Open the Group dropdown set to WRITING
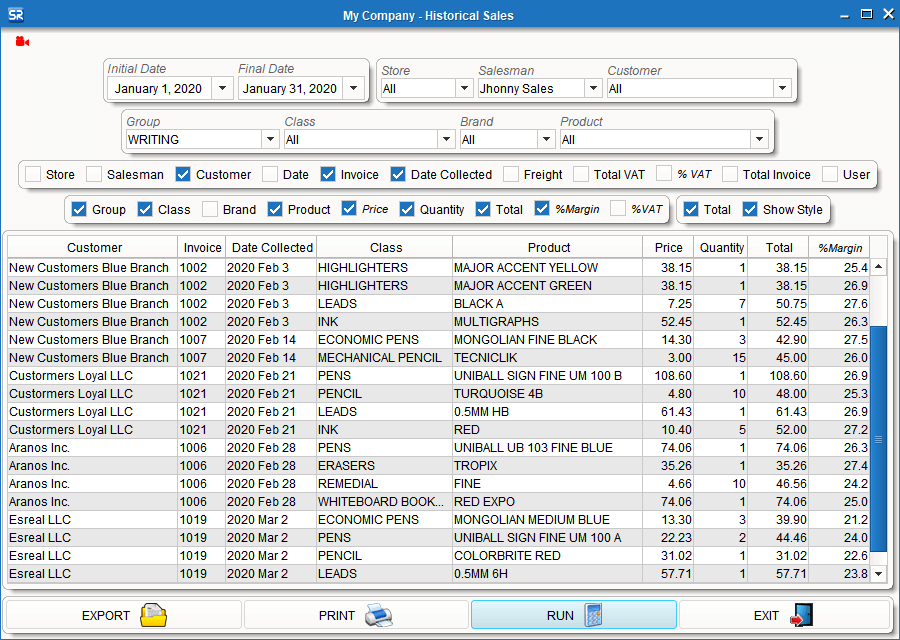Viewport: 900px width, 640px height. pyautogui.click(x=270, y=139)
